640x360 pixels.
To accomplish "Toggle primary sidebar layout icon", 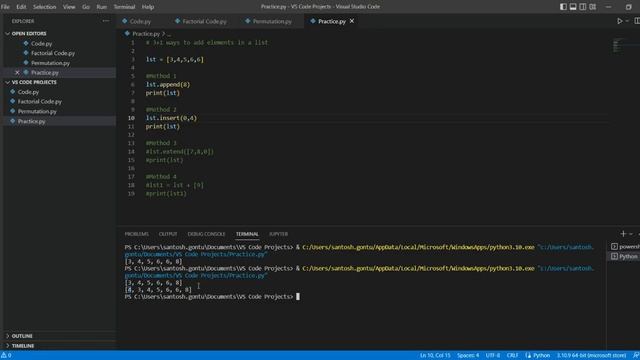I will [x=563, y=7].
